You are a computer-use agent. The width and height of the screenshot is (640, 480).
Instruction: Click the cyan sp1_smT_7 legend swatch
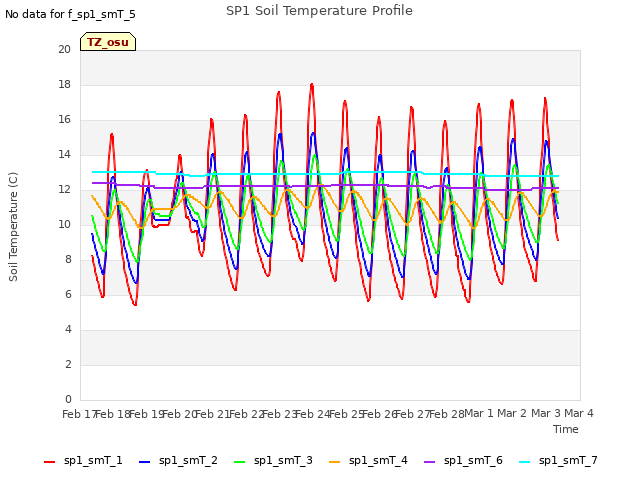coord(524,462)
